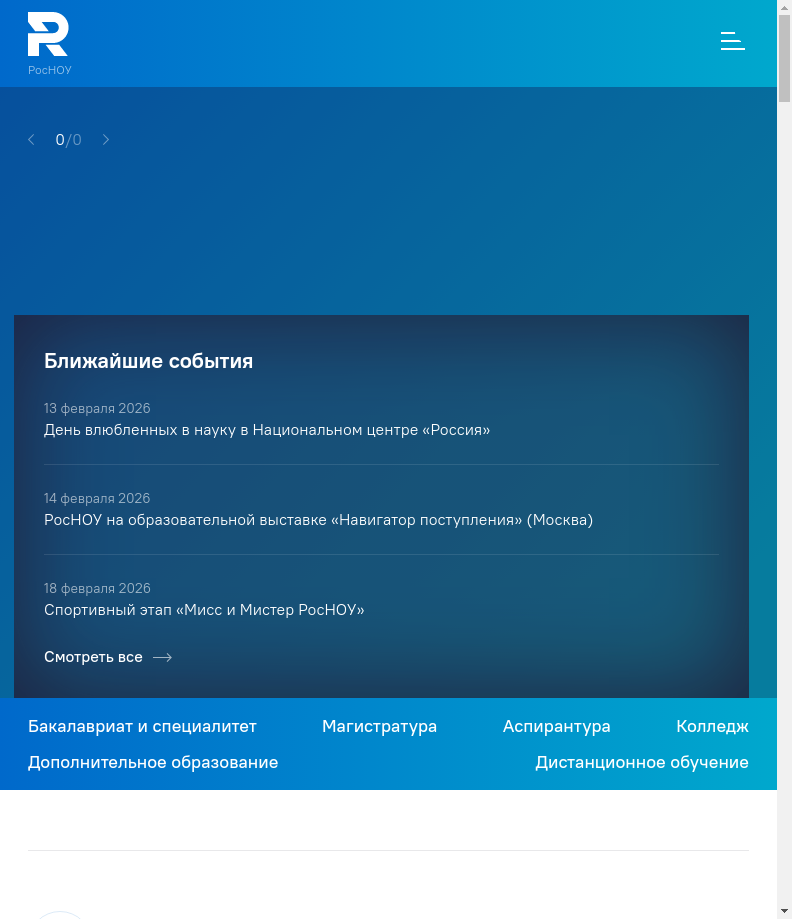Open event РосНОУ на выставке «Навигатор поступления»
This screenshot has height=919, width=792.
[x=318, y=520]
